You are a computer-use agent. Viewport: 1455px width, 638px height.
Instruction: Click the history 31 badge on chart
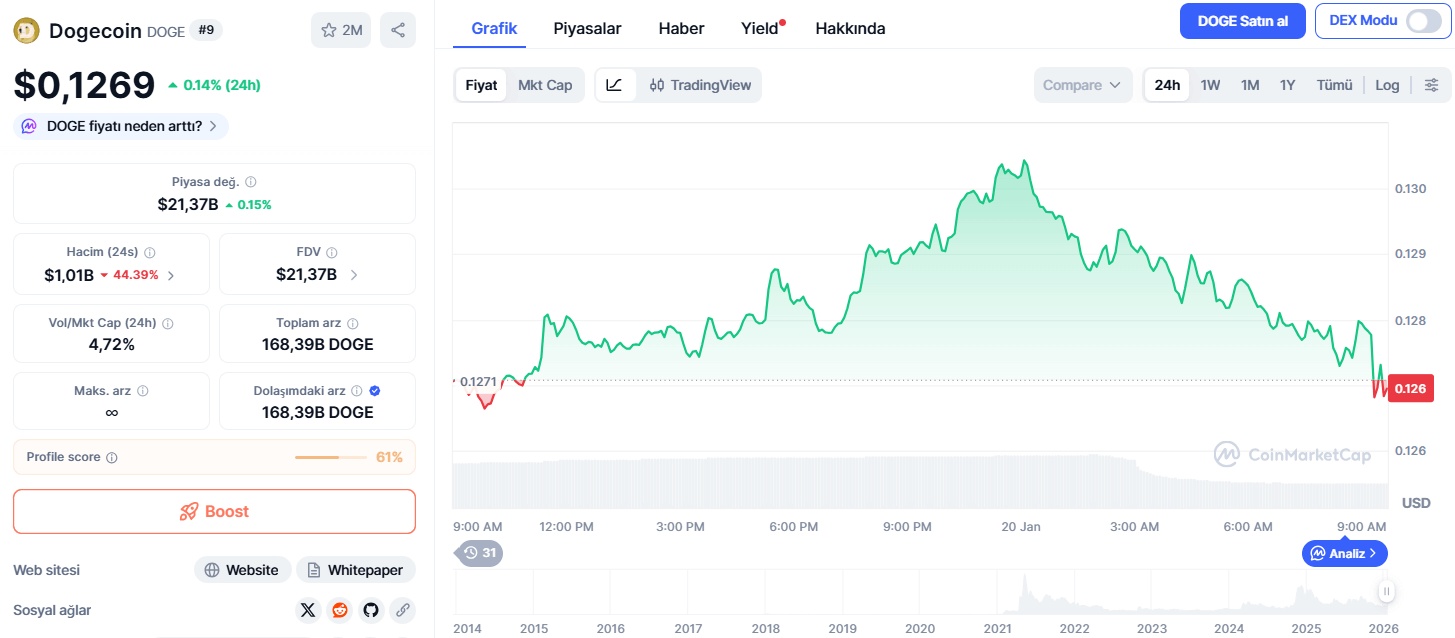(479, 552)
